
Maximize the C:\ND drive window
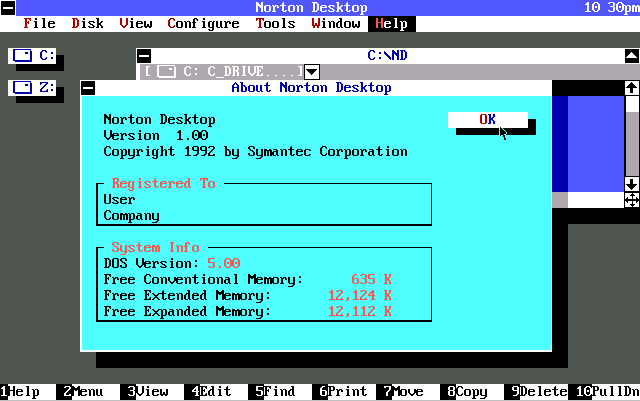[x=632, y=56]
